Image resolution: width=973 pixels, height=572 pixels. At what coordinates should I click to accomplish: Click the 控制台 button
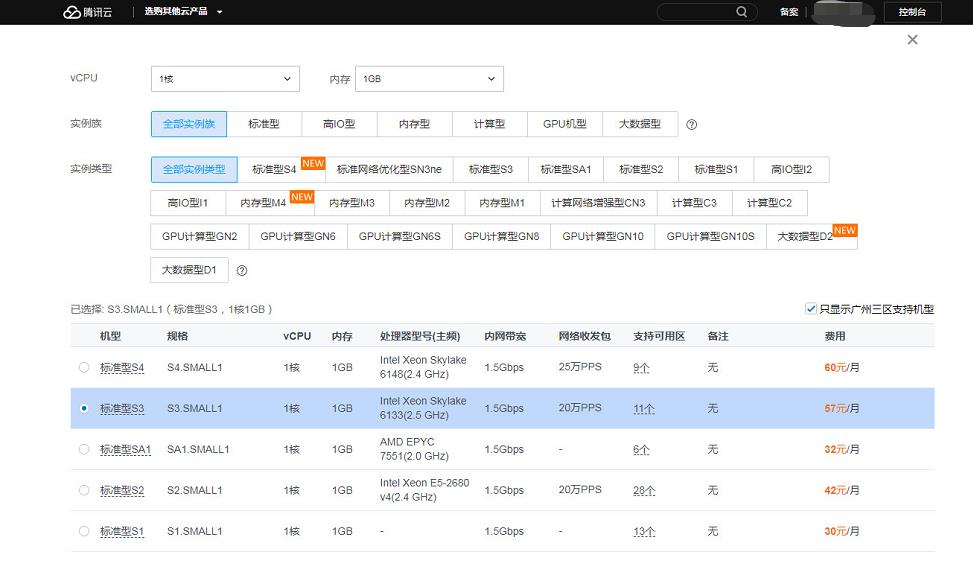[912, 12]
